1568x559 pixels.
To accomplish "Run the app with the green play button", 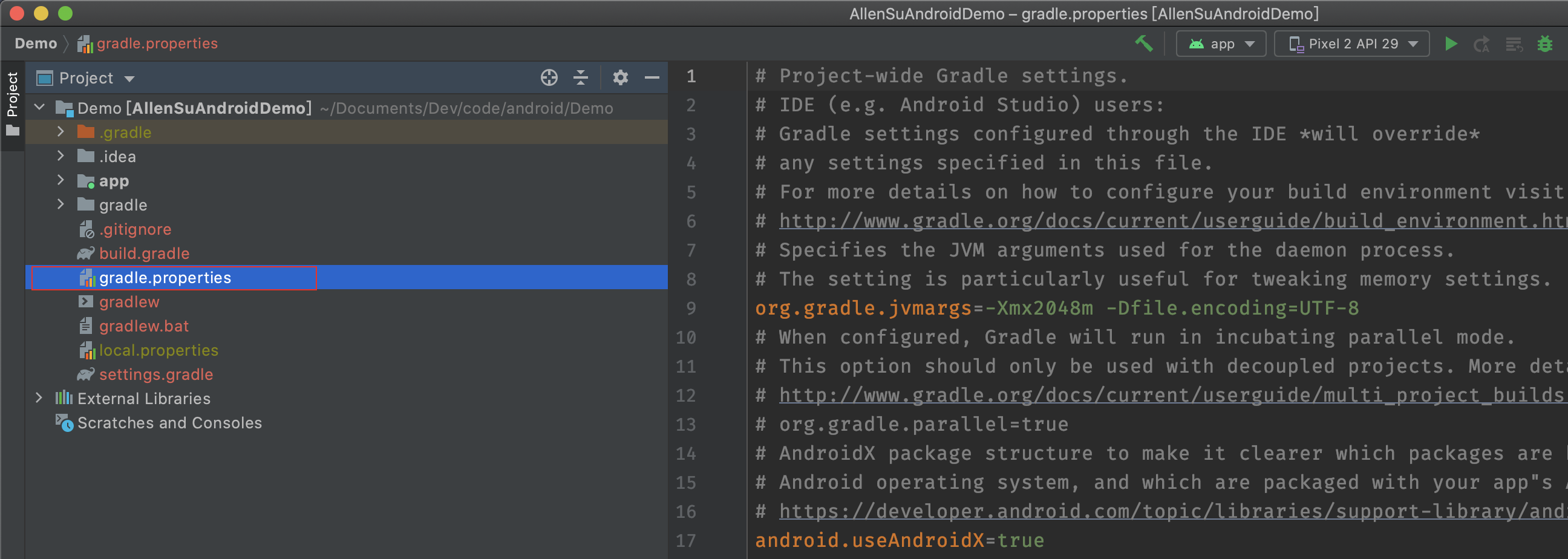I will coord(1451,44).
